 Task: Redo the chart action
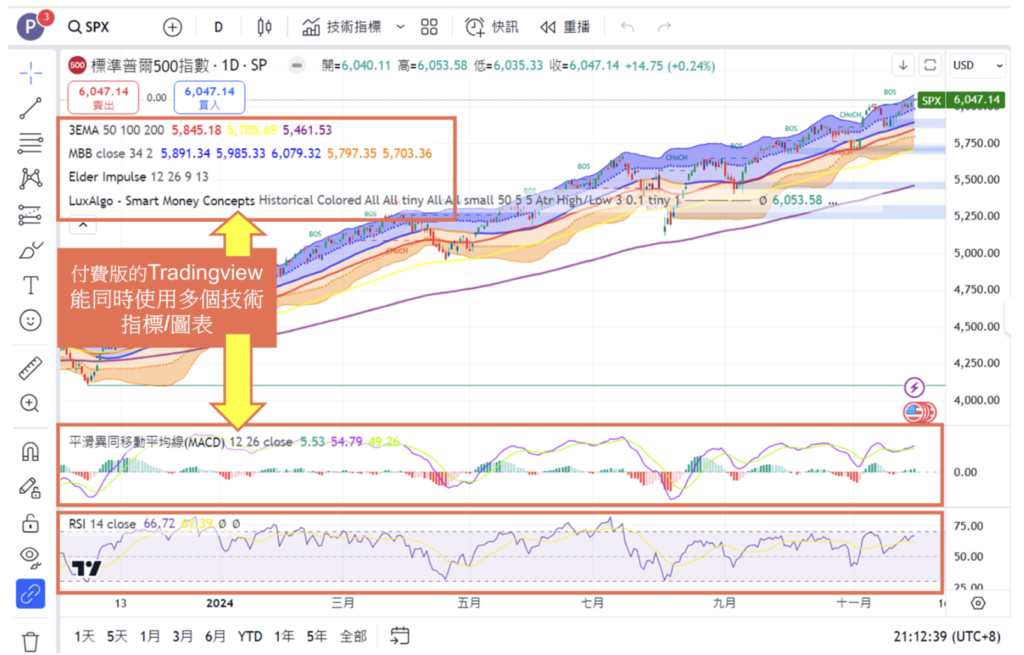point(664,27)
